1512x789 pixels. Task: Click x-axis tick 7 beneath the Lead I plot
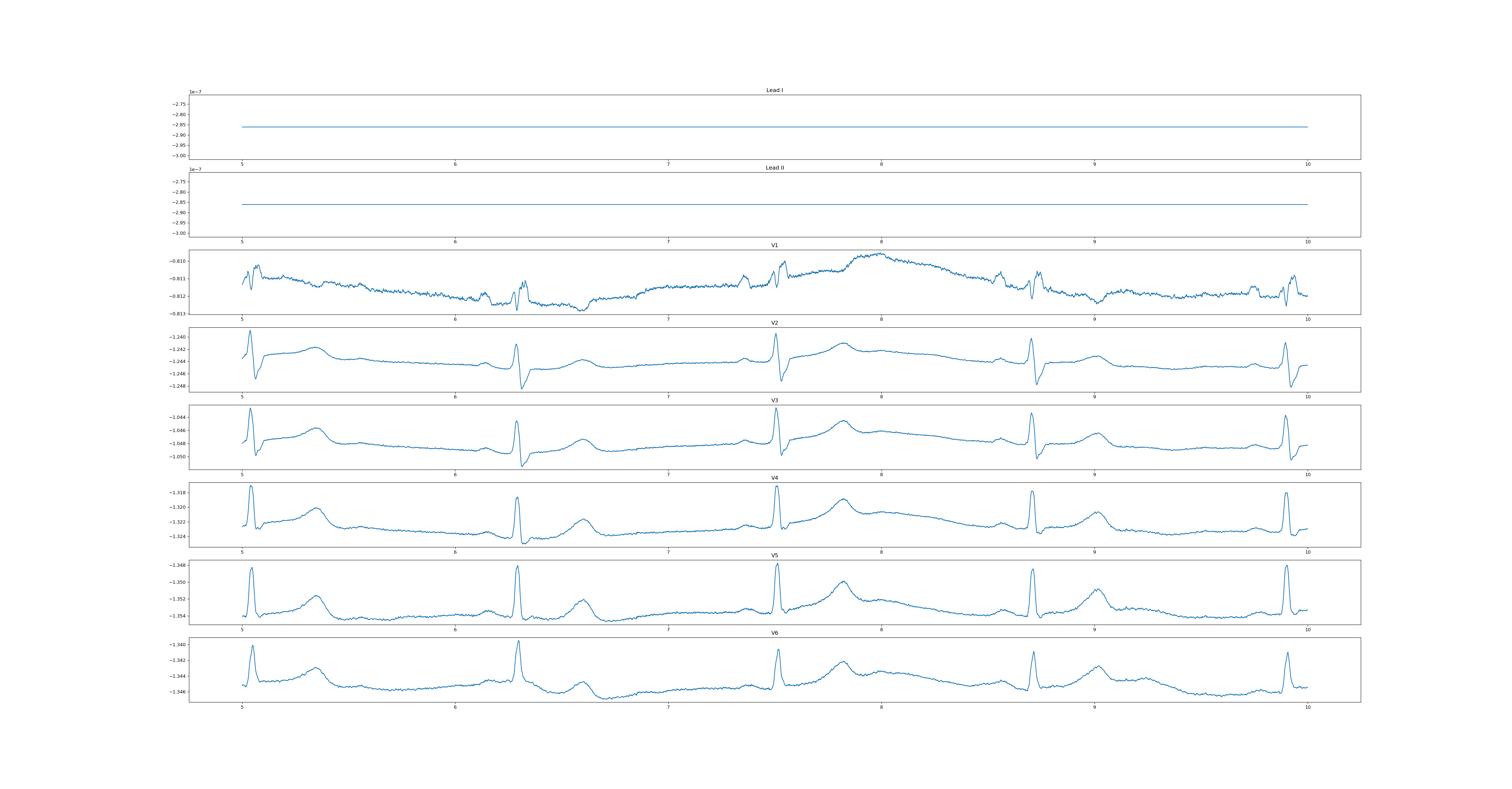click(x=668, y=164)
